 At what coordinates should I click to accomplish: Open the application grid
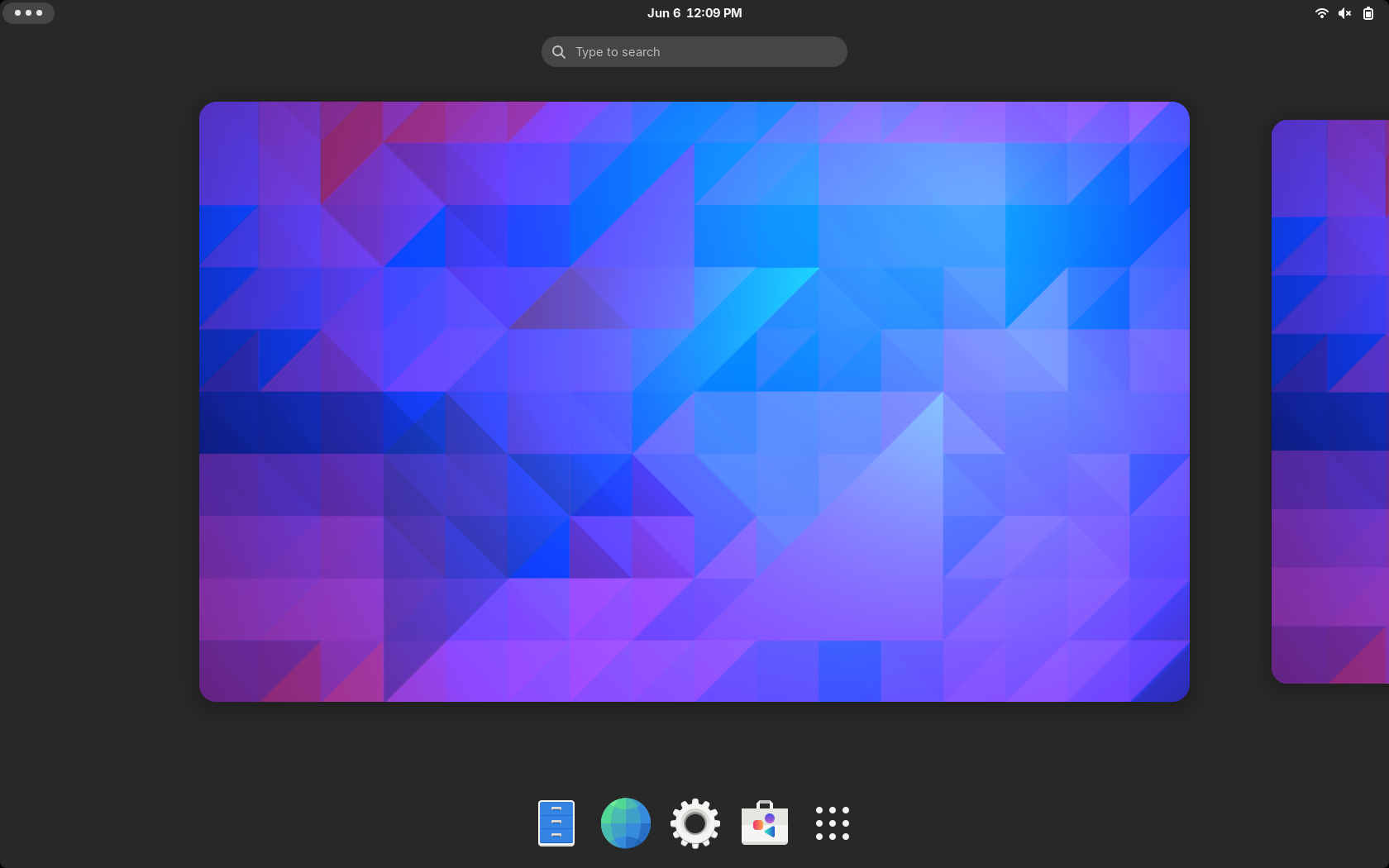tap(832, 823)
